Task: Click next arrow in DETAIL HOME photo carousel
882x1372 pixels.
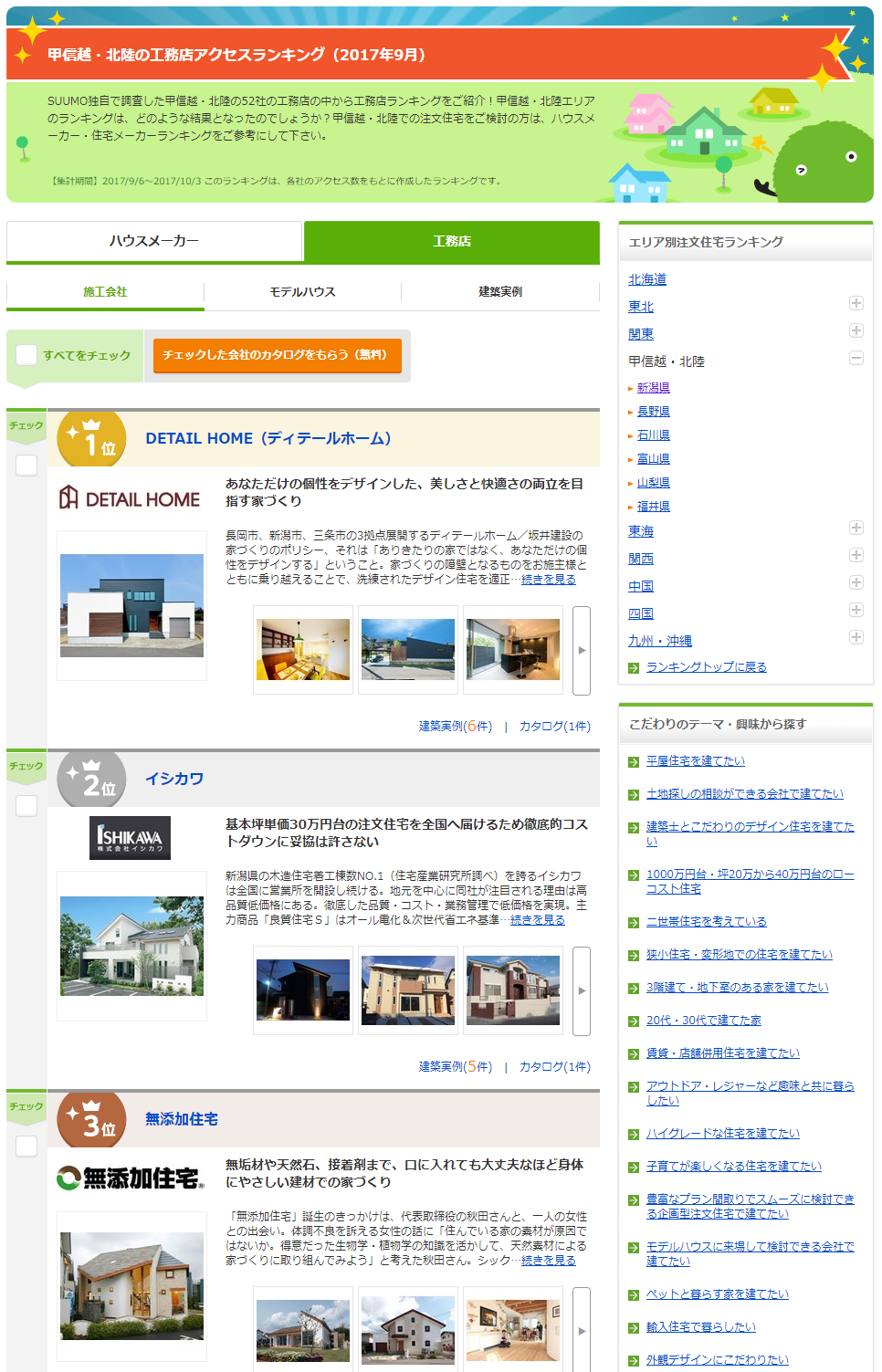Action: point(582,651)
